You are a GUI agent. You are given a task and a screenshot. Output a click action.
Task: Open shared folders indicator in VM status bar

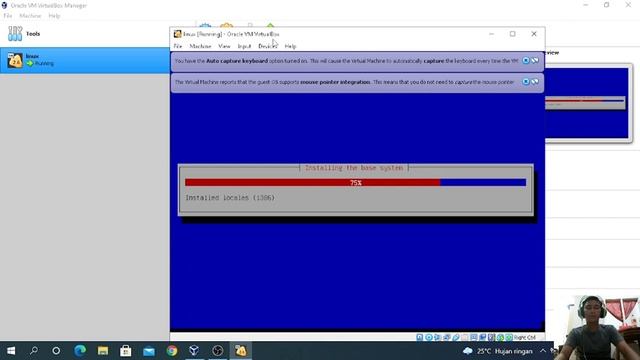pyautogui.click(x=464, y=337)
